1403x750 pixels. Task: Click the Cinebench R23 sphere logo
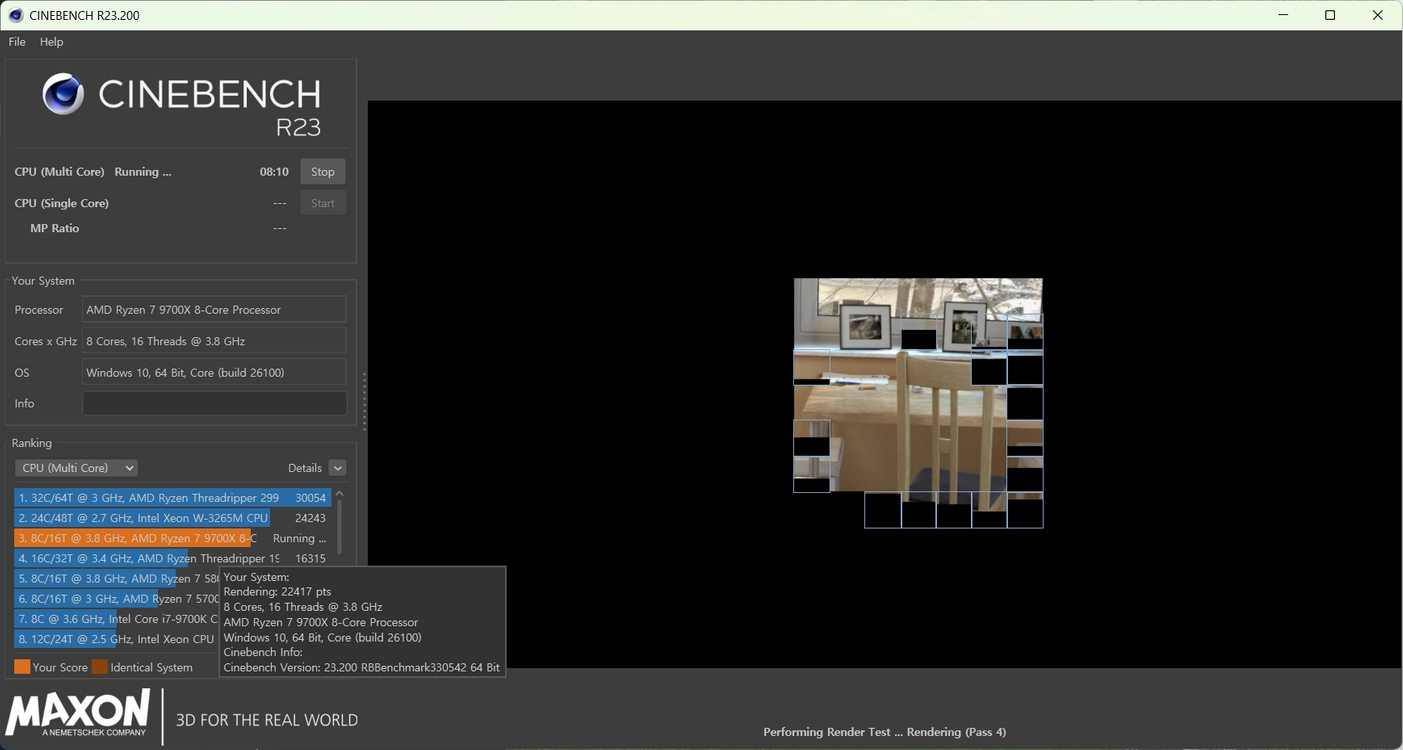[63, 94]
